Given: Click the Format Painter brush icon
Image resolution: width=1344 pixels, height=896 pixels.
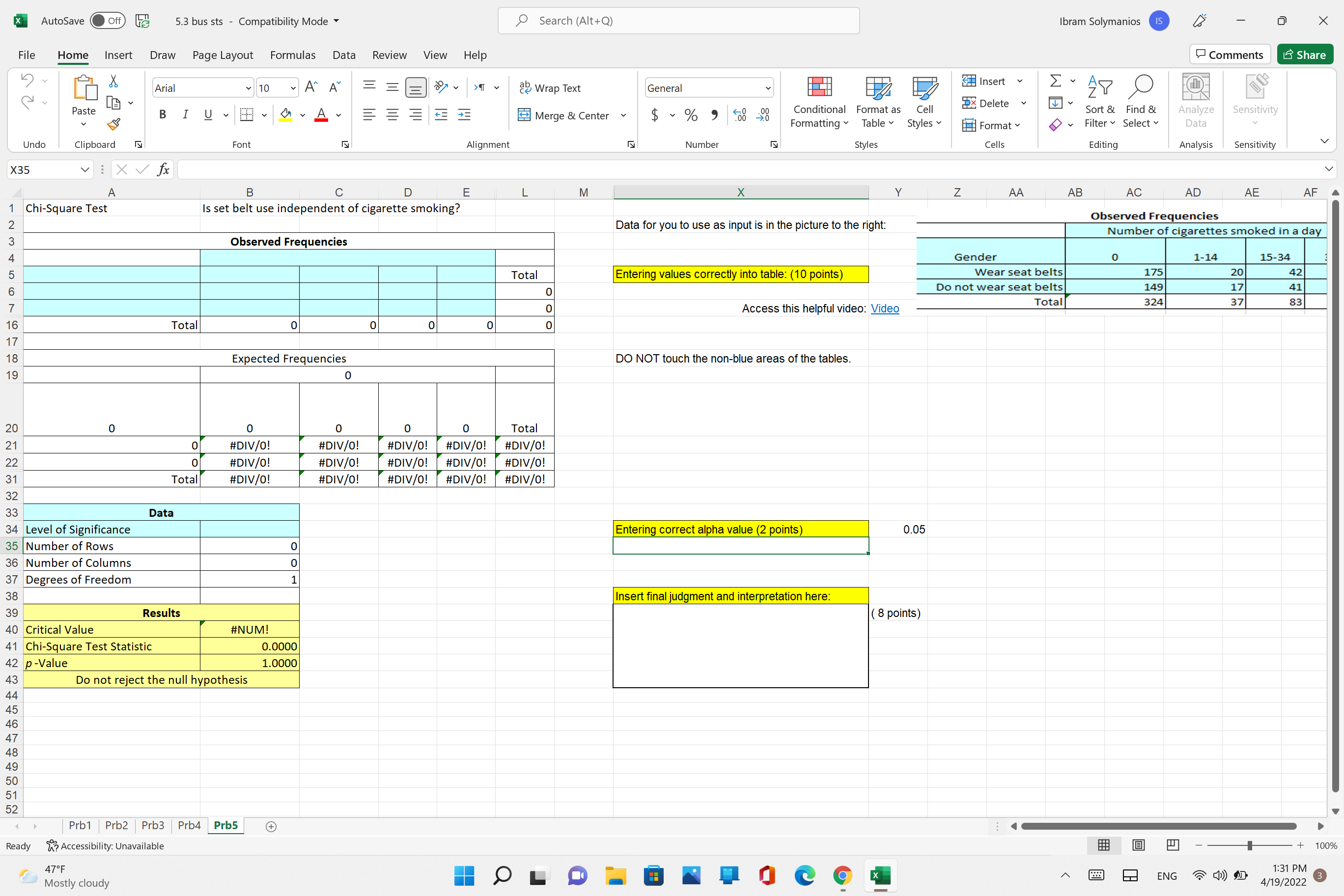Looking at the screenshot, I should pyautogui.click(x=113, y=124).
